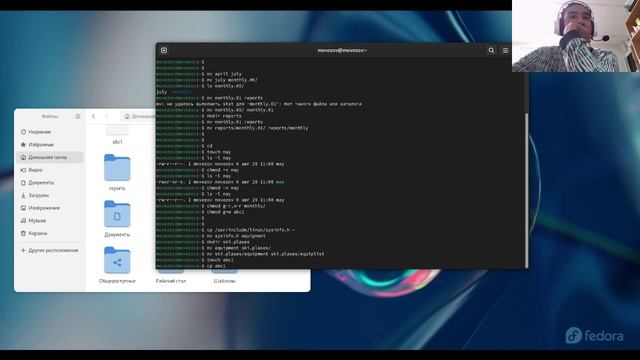
Task: Open Files window hamburger menu
Action: [78, 116]
